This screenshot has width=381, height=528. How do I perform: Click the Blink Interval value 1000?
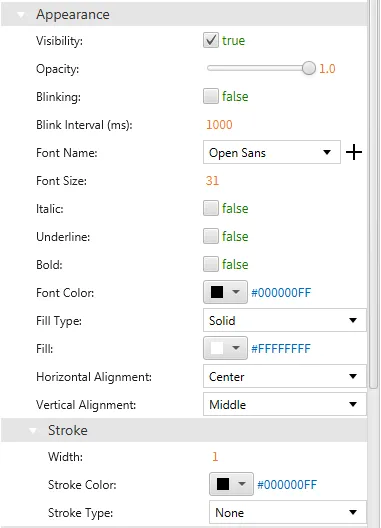[219, 125]
